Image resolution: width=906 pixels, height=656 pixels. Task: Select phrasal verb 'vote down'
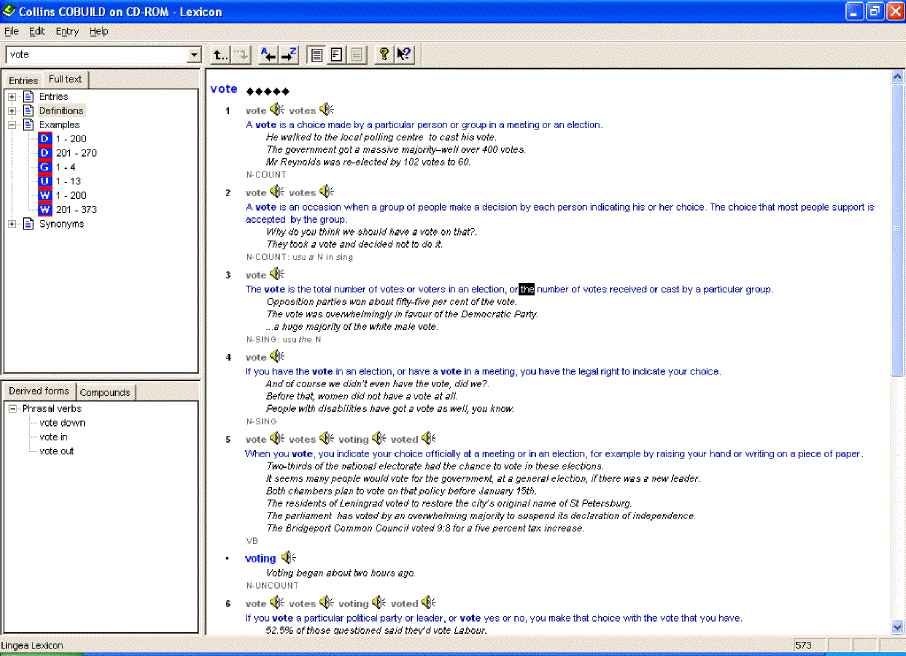click(x=62, y=422)
